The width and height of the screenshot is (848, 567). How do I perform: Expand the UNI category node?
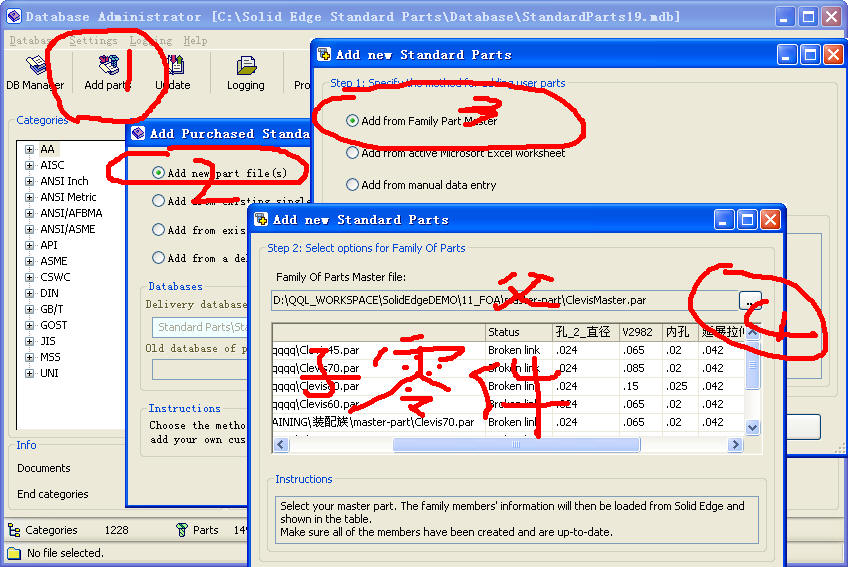tap(30, 373)
